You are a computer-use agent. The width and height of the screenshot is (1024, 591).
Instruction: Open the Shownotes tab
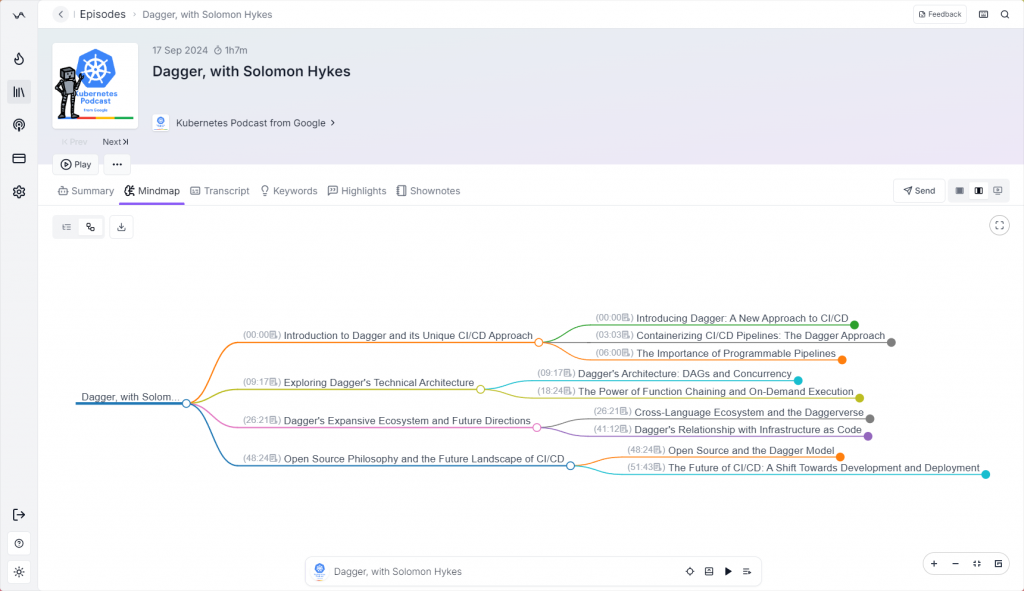428,191
